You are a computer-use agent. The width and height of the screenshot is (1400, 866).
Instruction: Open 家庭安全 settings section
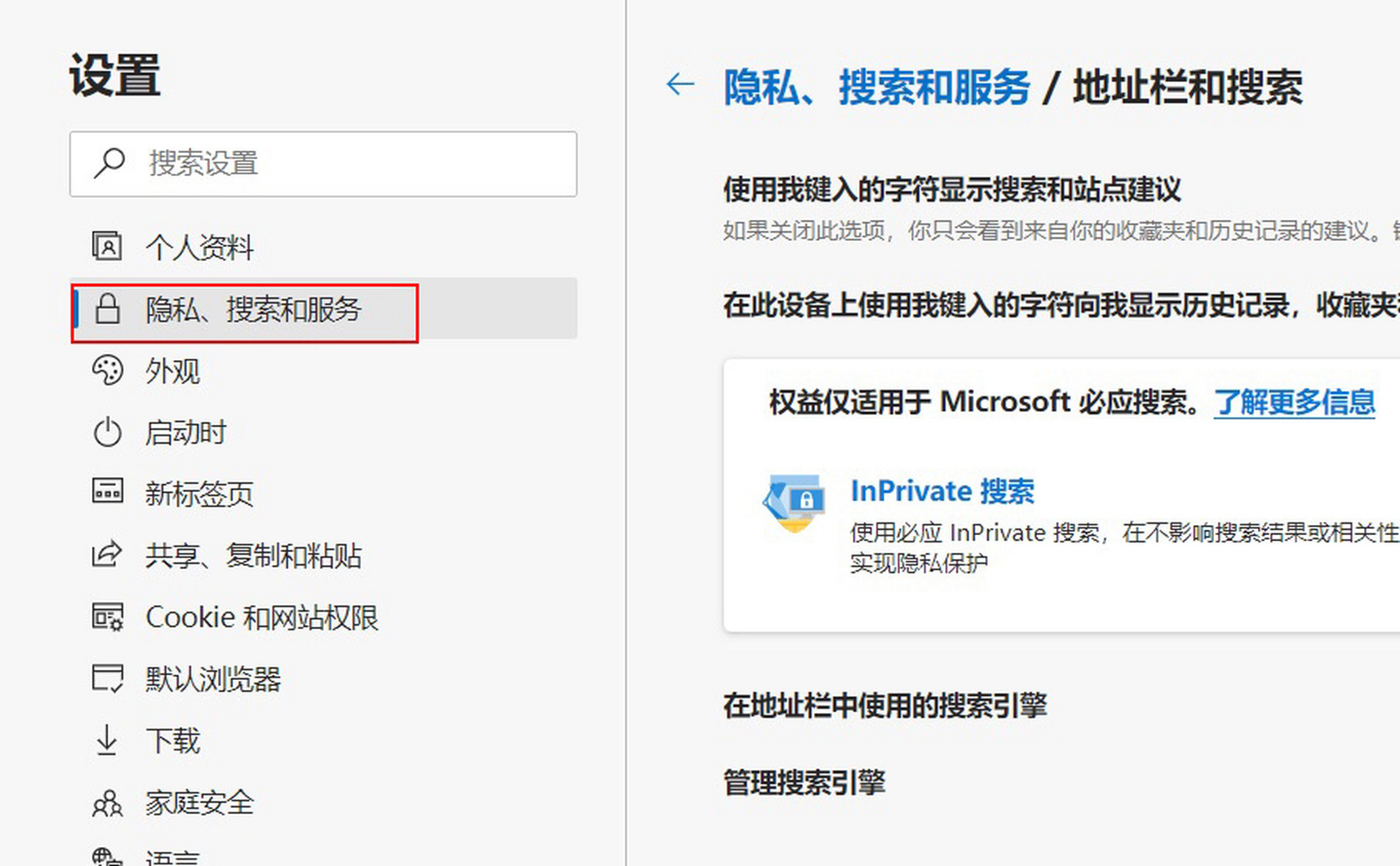click(323, 803)
